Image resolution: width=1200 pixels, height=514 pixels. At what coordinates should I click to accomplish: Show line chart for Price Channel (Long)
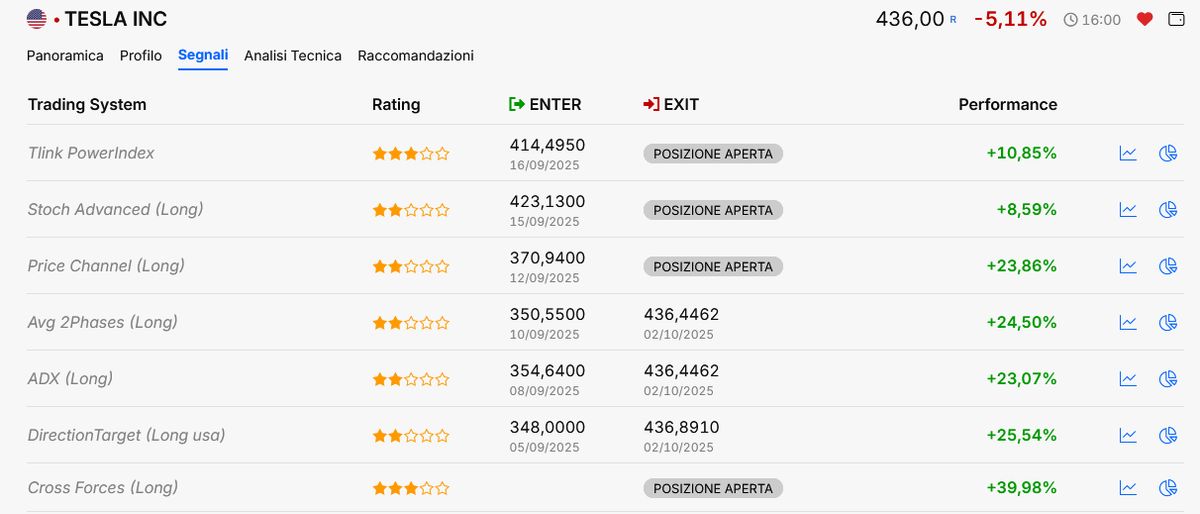(x=1128, y=266)
